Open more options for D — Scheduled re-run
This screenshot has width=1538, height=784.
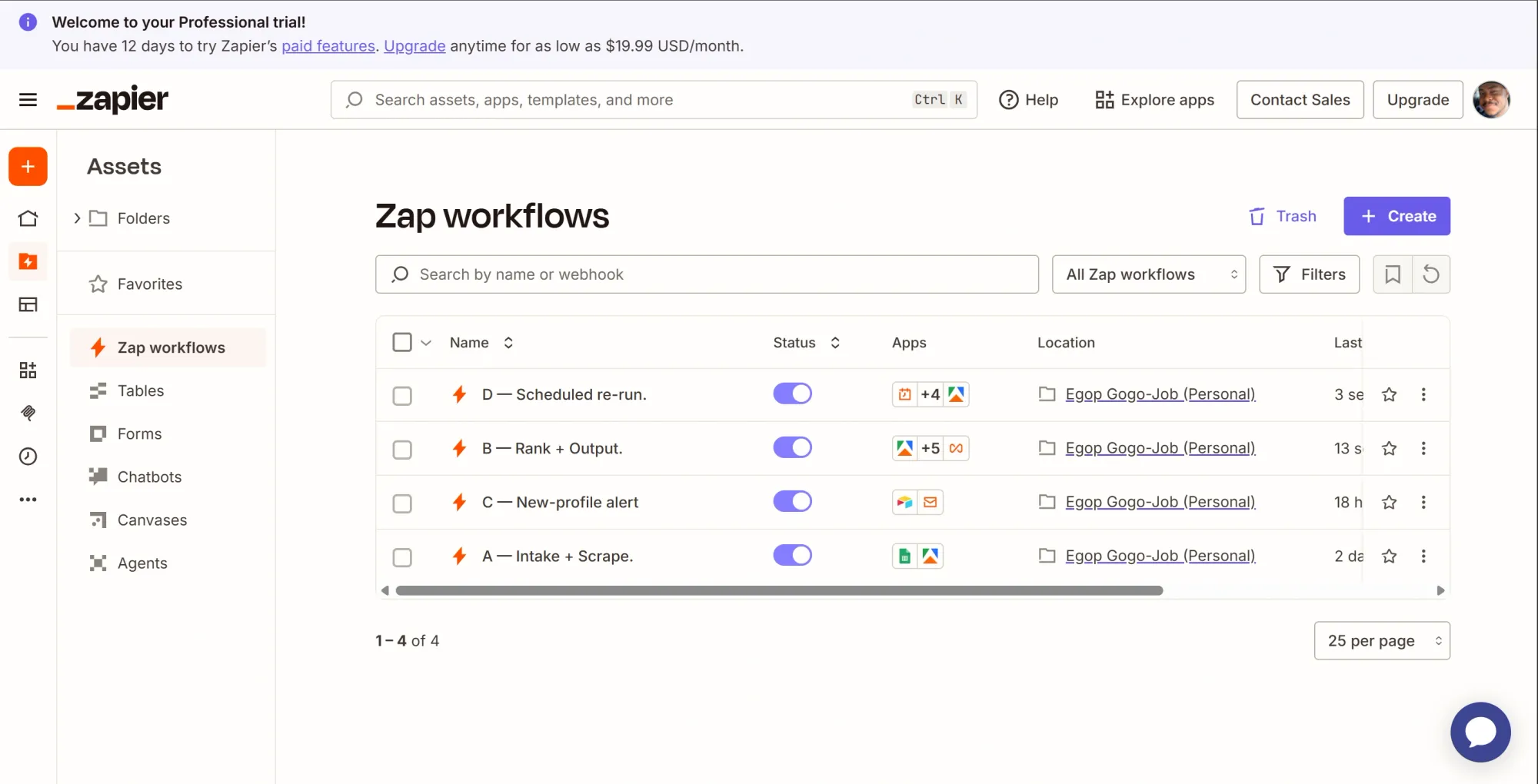tap(1423, 394)
